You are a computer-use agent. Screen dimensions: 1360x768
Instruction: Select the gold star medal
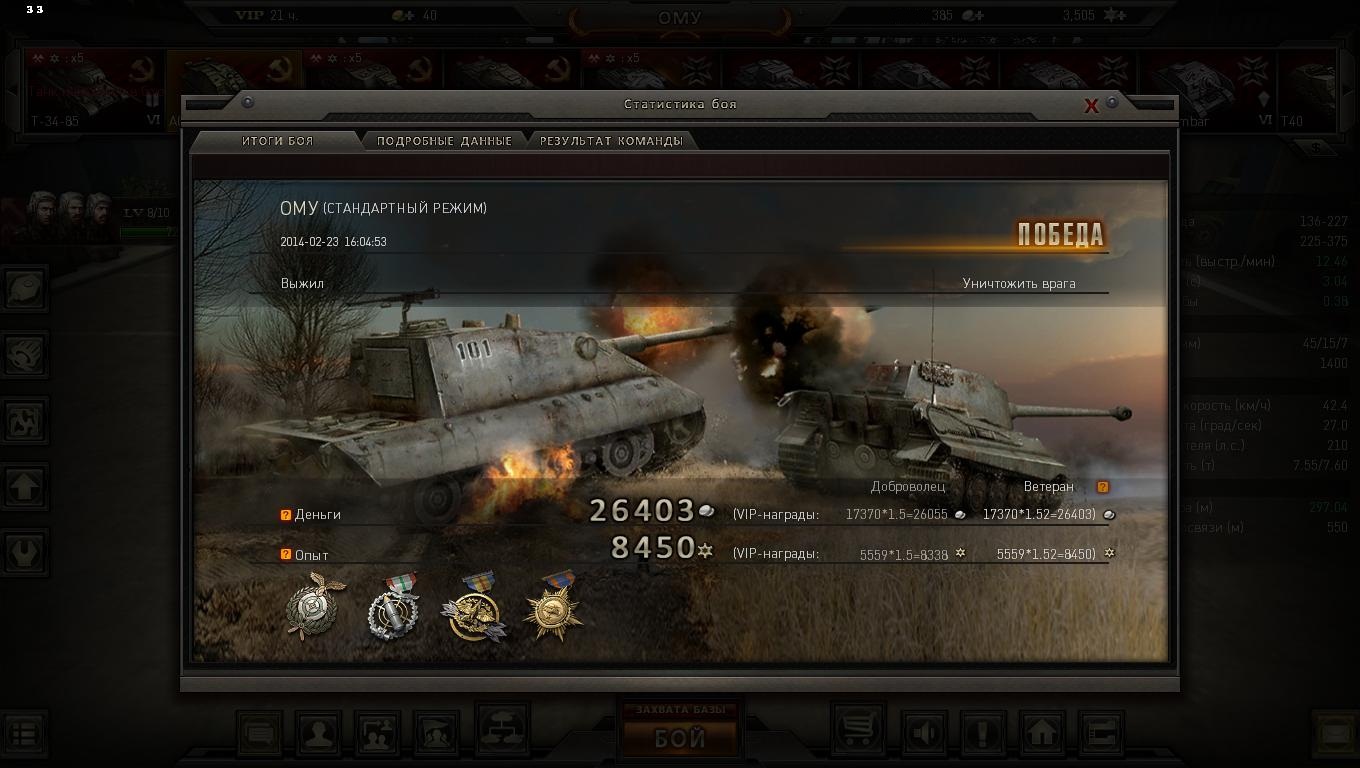553,606
